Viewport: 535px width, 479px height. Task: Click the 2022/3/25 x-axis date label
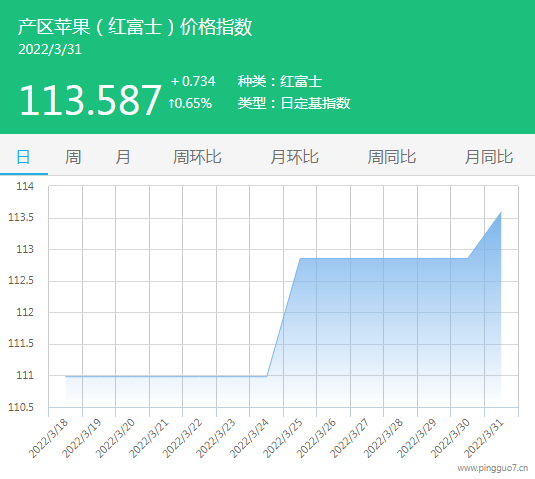click(x=283, y=438)
